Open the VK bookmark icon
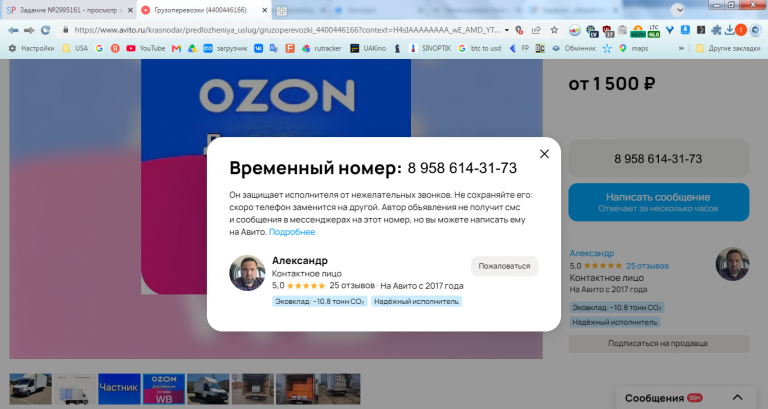 click(x=258, y=48)
